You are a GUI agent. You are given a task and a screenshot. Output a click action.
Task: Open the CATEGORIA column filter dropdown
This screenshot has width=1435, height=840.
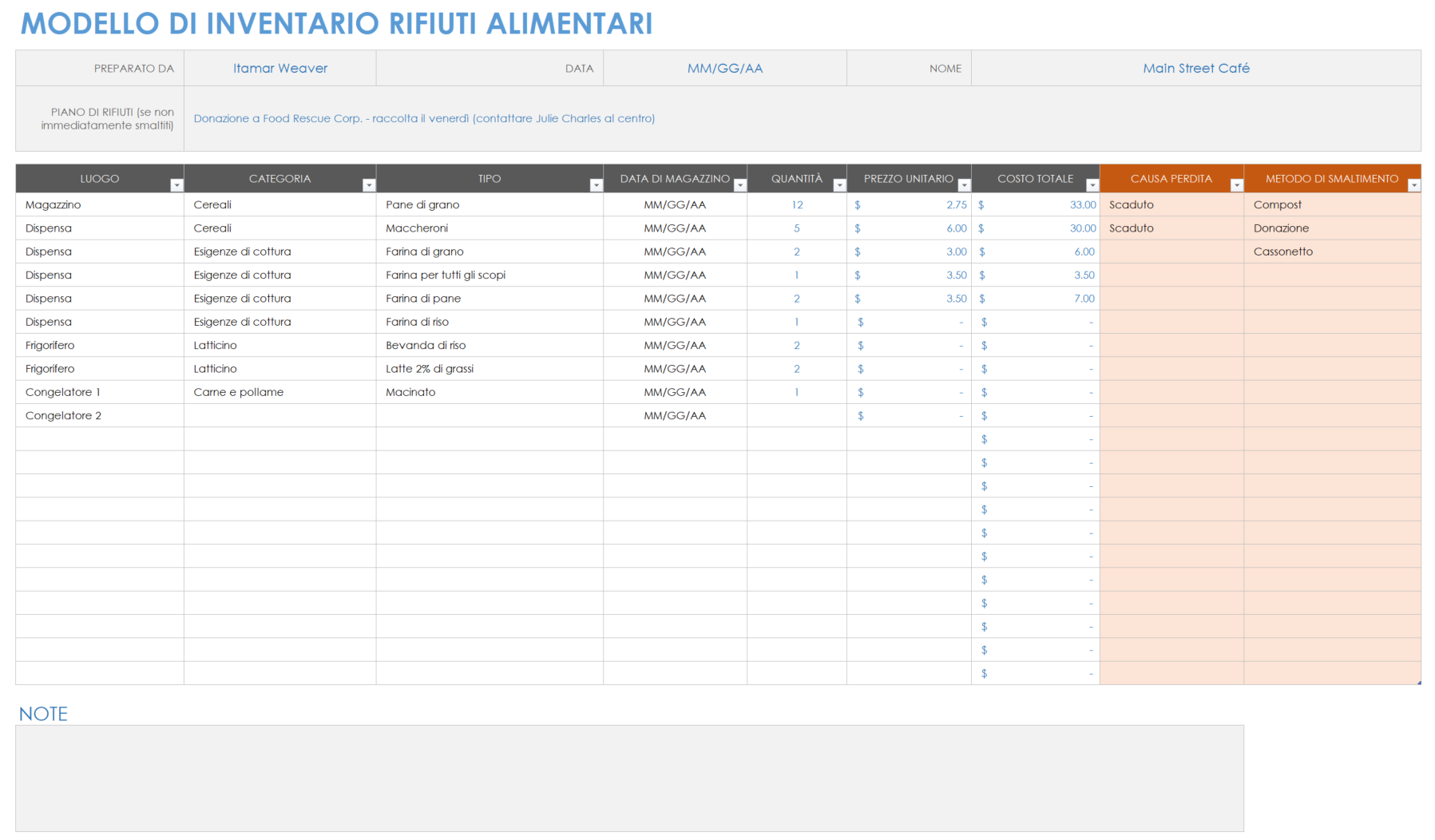point(369,185)
